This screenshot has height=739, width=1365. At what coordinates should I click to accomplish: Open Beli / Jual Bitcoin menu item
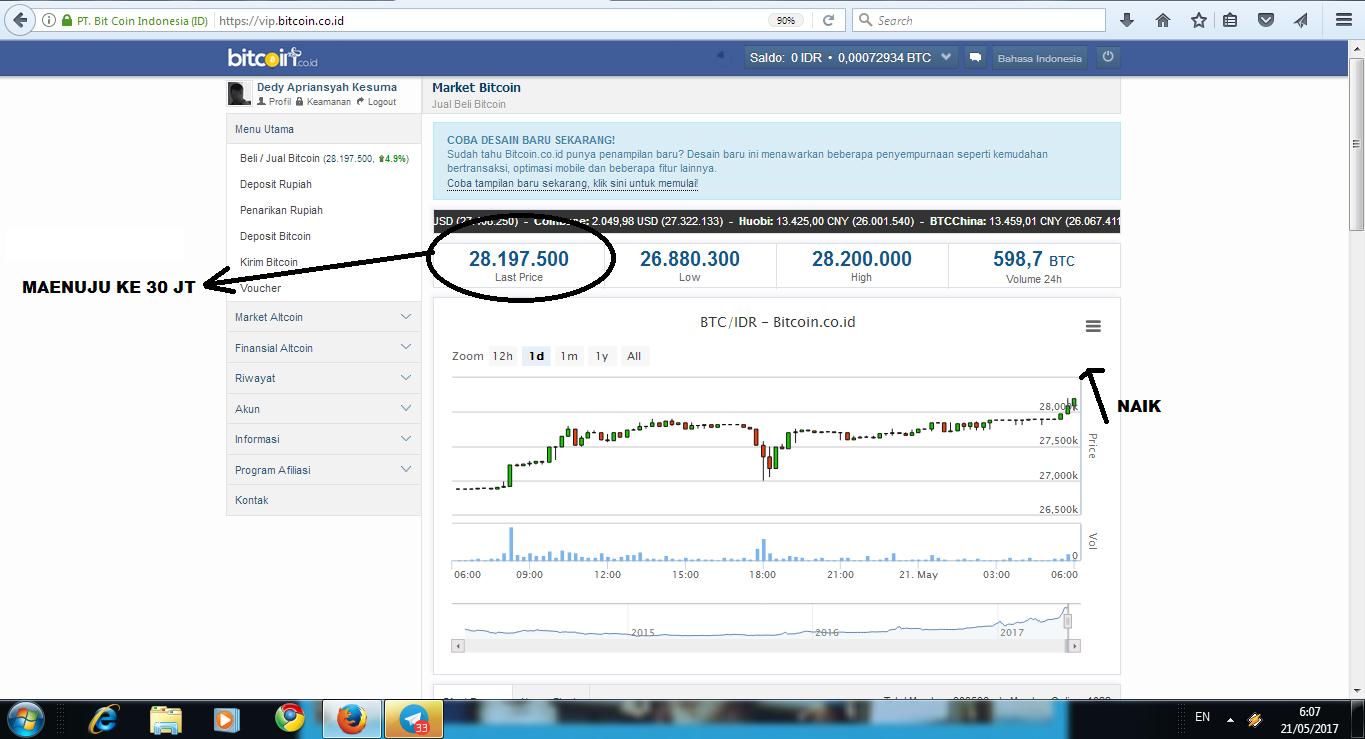coord(324,158)
